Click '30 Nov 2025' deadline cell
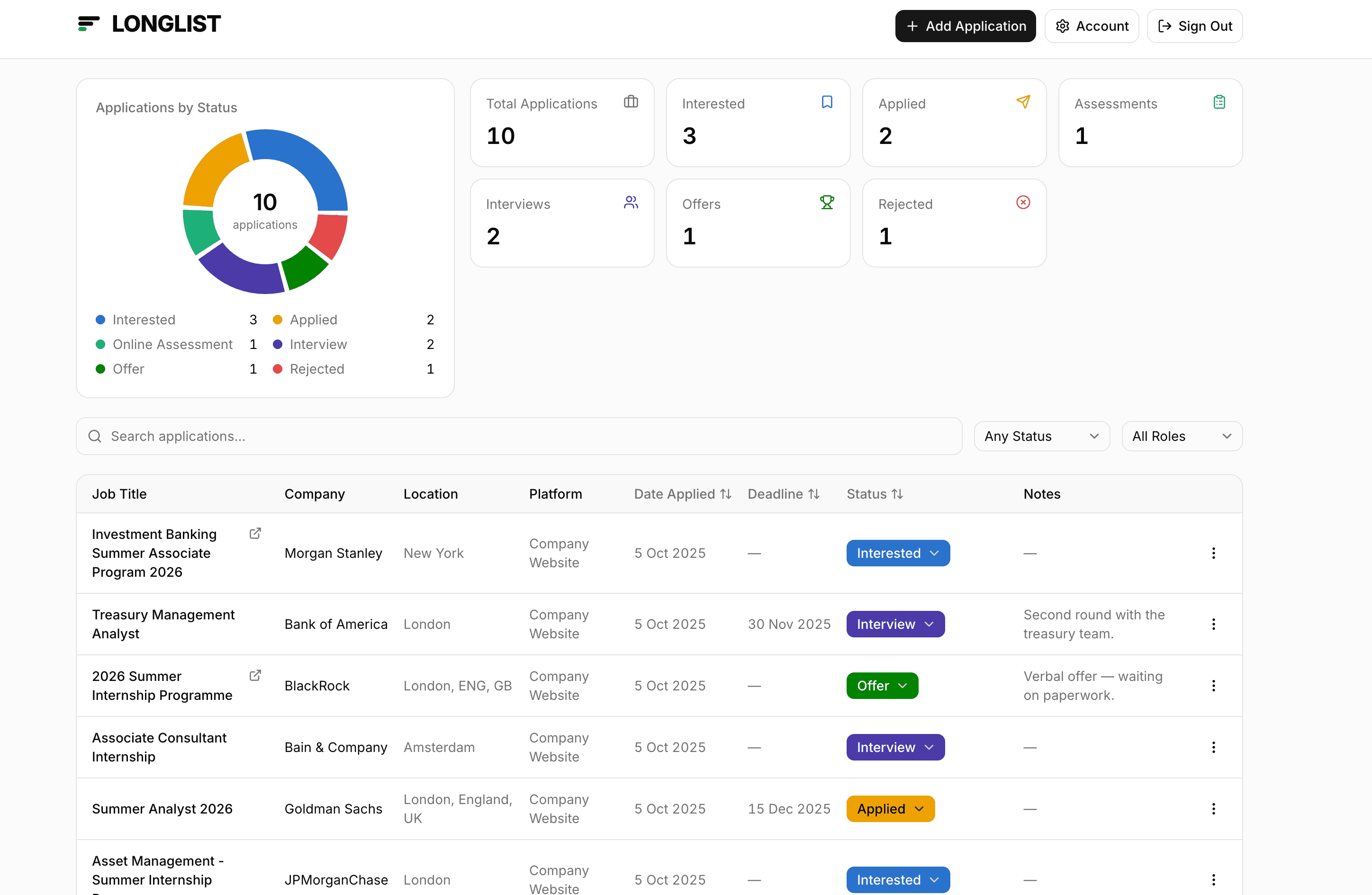The height and width of the screenshot is (895, 1372). tap(789, 624)
